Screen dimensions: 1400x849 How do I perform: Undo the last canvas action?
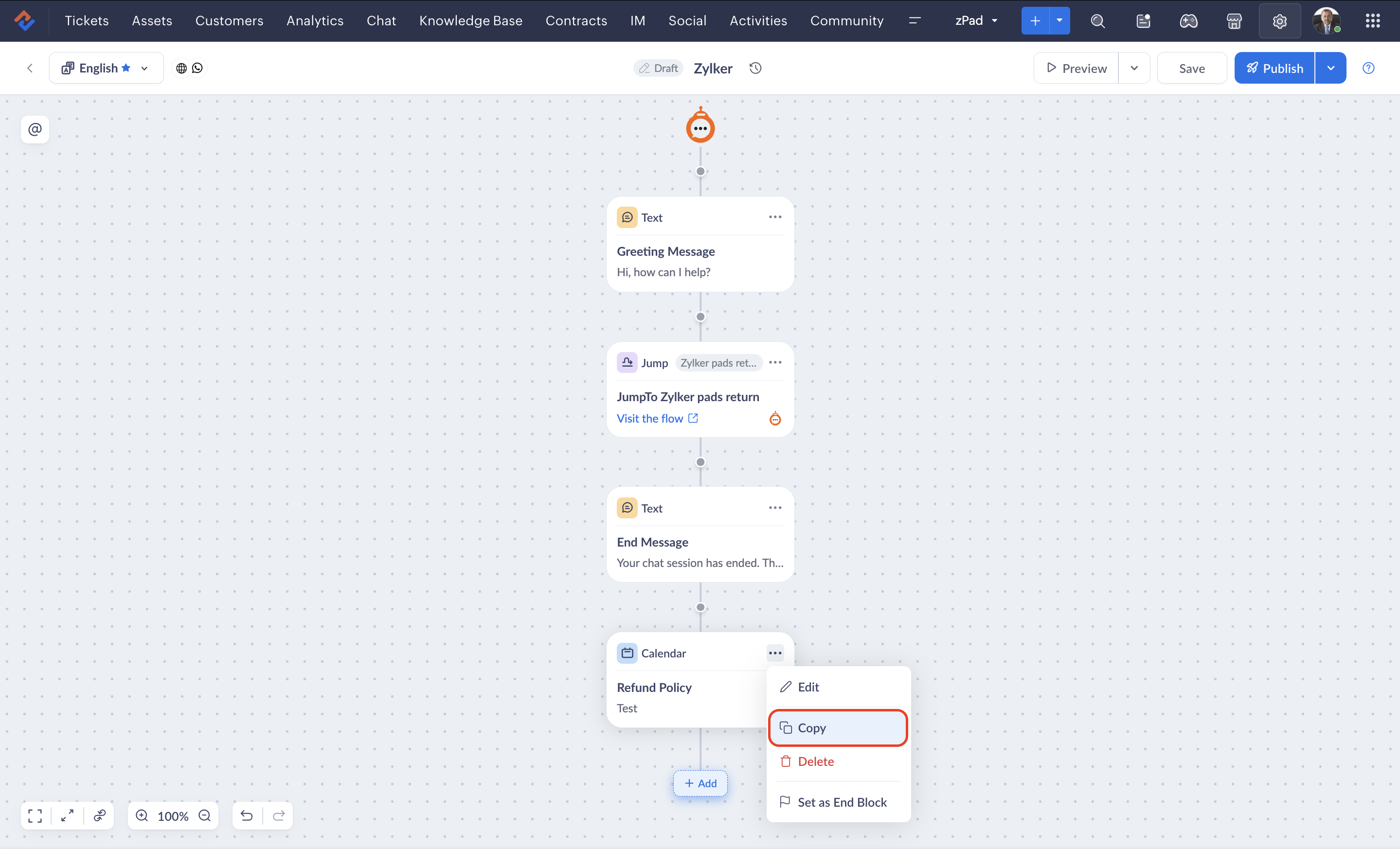[x=247, y=815]
